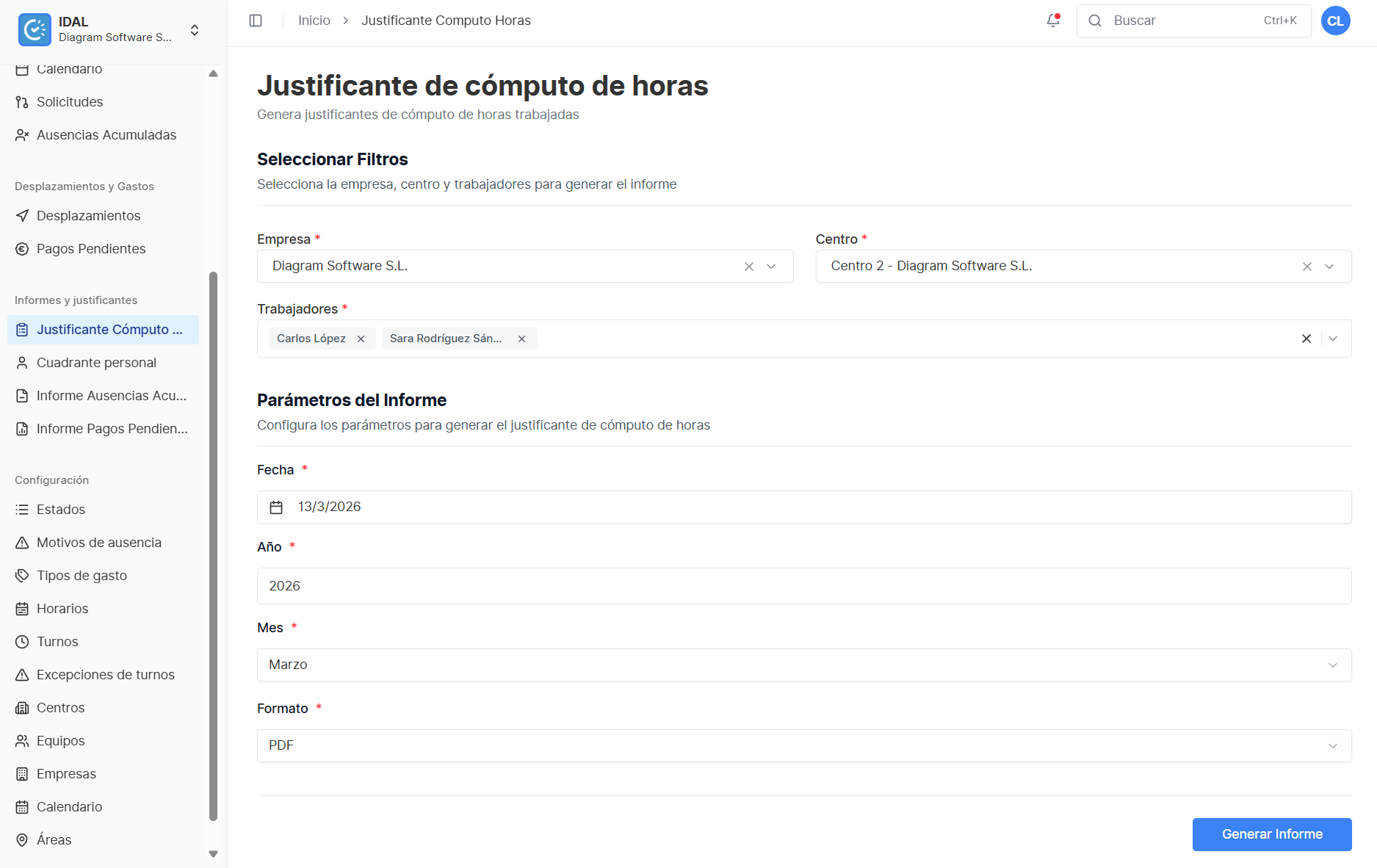1377x868 pixels.
Task: Clear the Empresa selection
Action: pos(749,267)
